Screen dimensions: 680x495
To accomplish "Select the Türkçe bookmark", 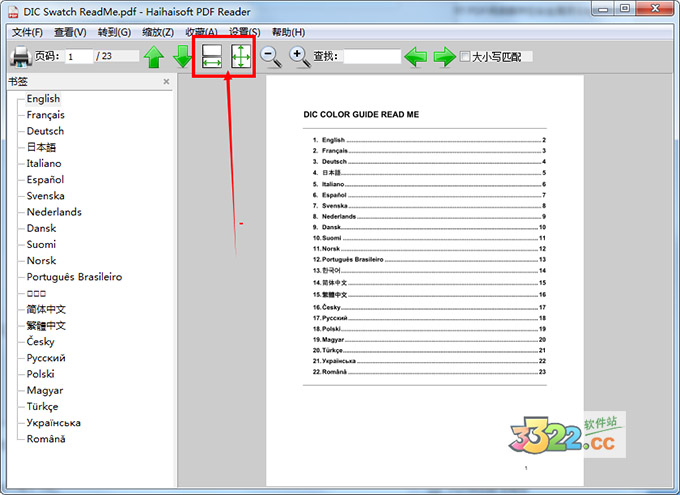I will coord(42,406).
